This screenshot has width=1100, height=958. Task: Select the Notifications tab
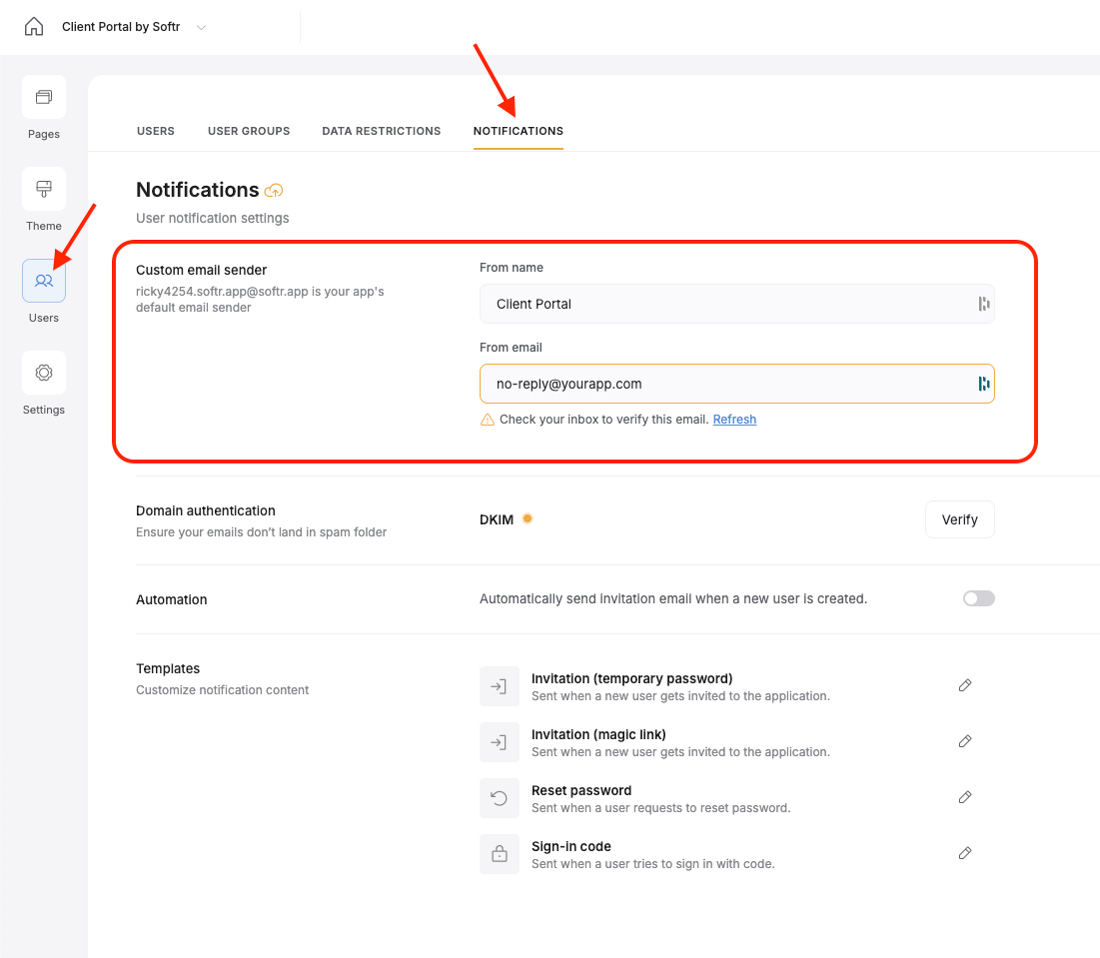518,131
